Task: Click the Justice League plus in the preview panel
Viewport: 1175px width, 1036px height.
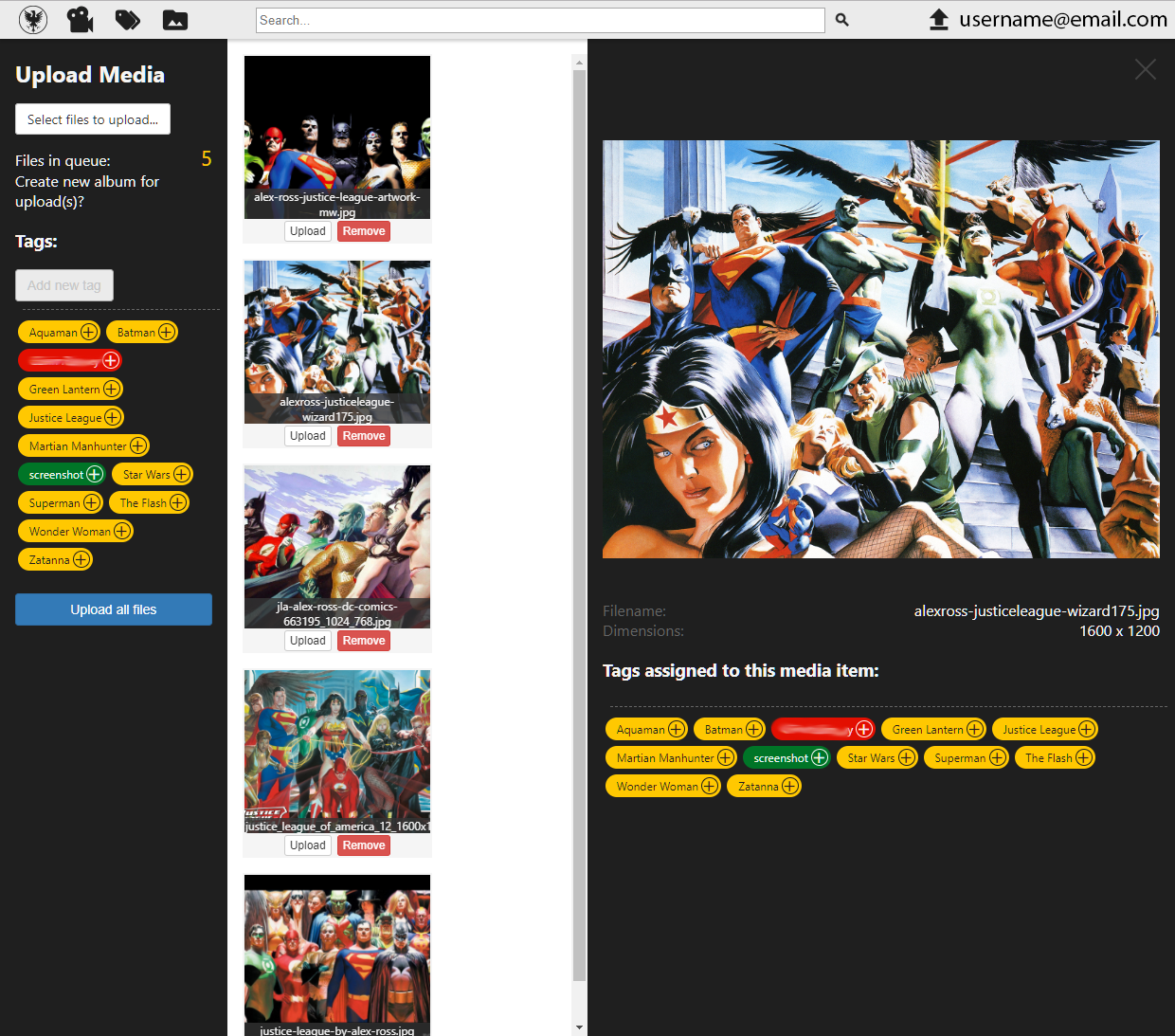Action: pyautogui.click(x=1087, y=729)
